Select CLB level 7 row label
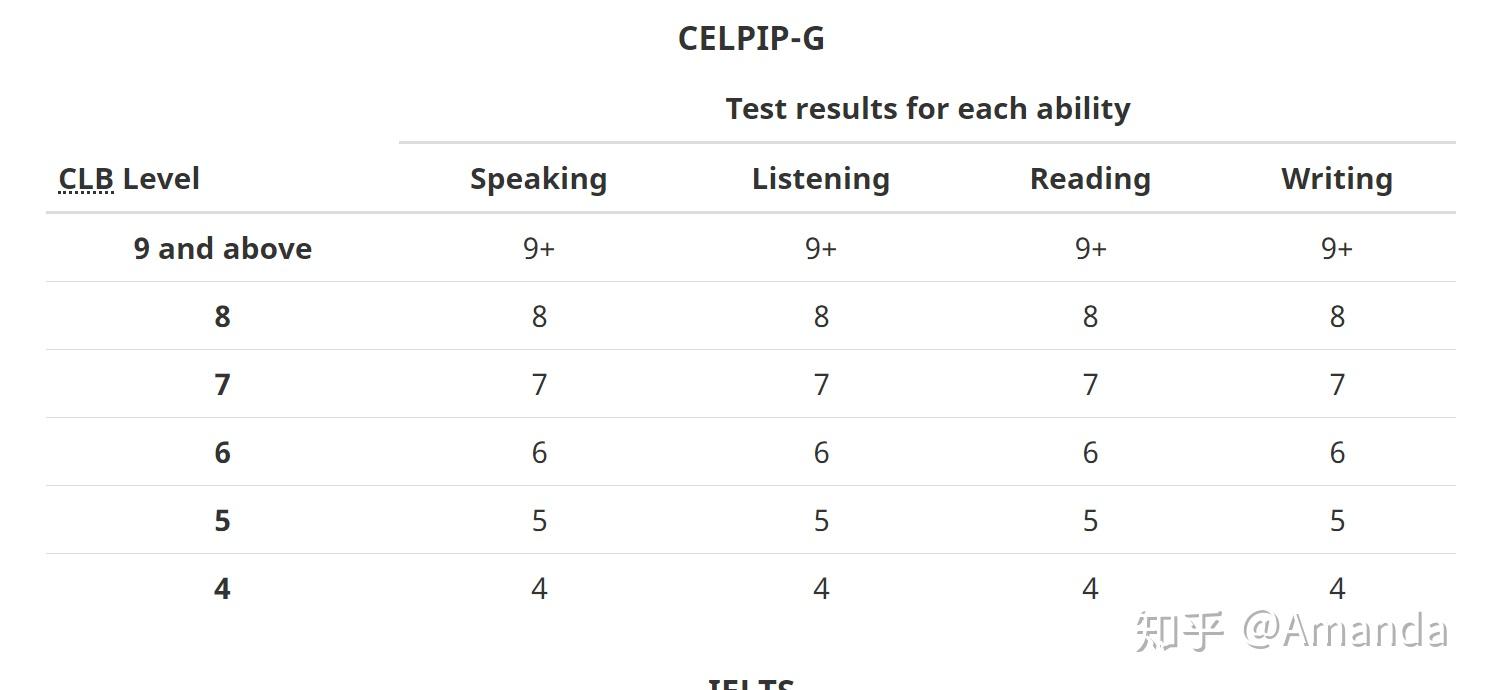Screen dimensions: 1487x690 (x=222, y=385)
